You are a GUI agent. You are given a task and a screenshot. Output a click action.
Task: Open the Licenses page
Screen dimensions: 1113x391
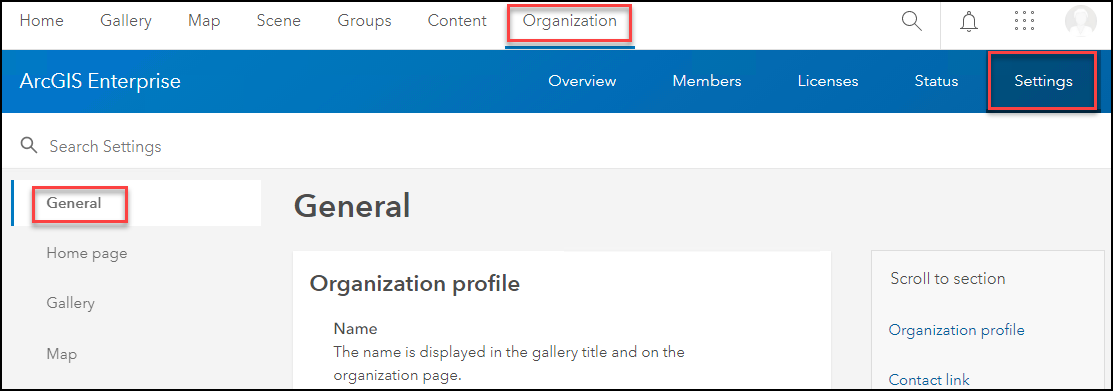pyautogui.click(x=828, y=81)
